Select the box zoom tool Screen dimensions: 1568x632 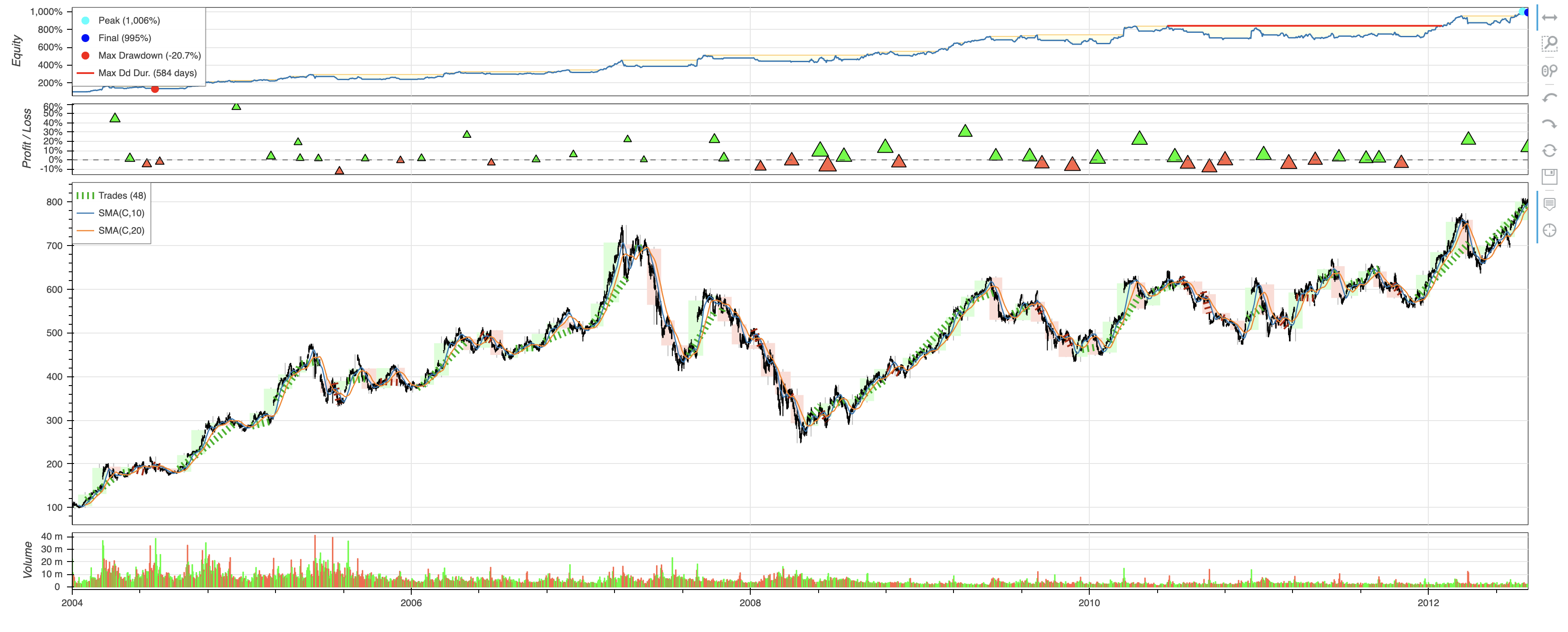pos(1549,44)
